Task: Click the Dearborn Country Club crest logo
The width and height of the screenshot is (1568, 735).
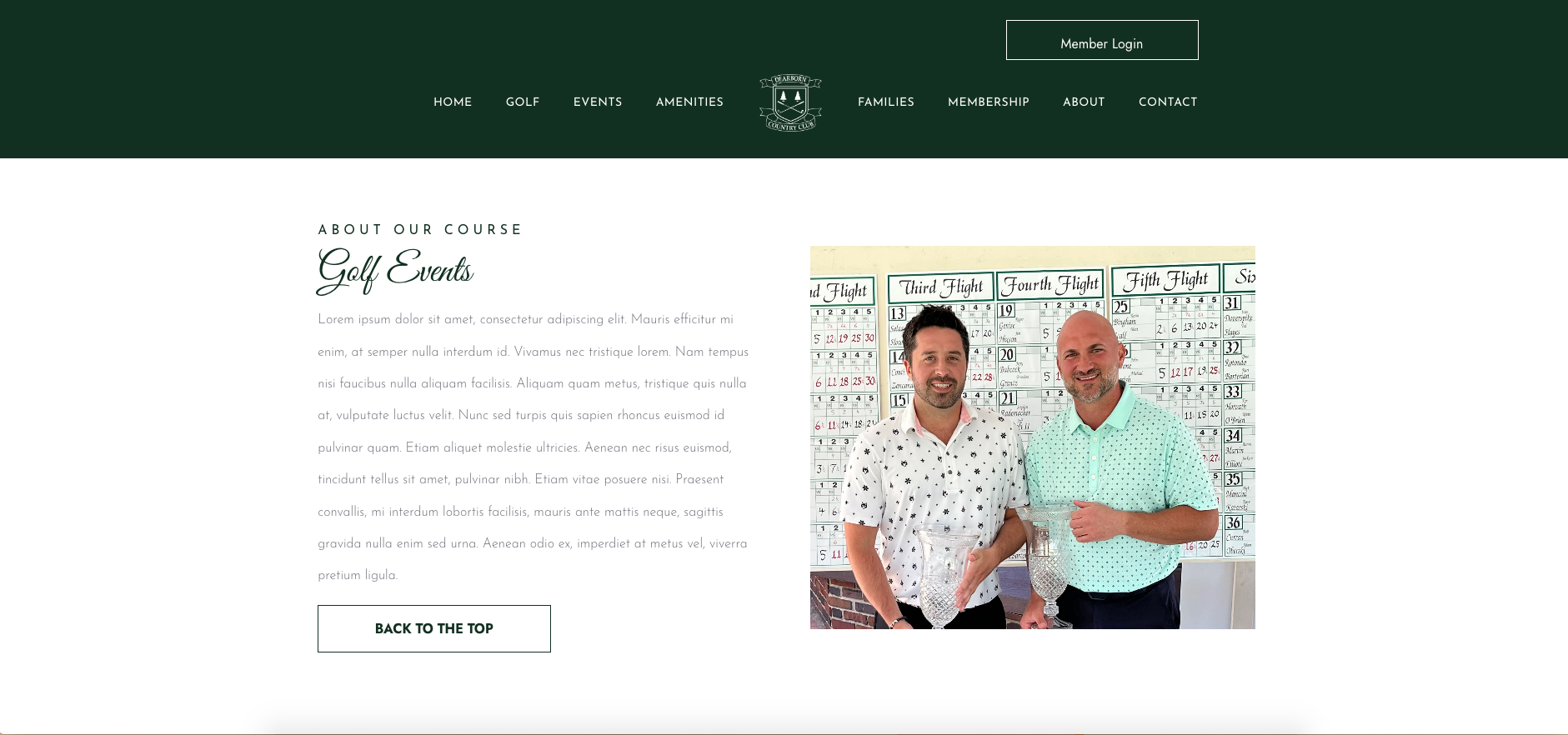Action: [x=790, y=102]
